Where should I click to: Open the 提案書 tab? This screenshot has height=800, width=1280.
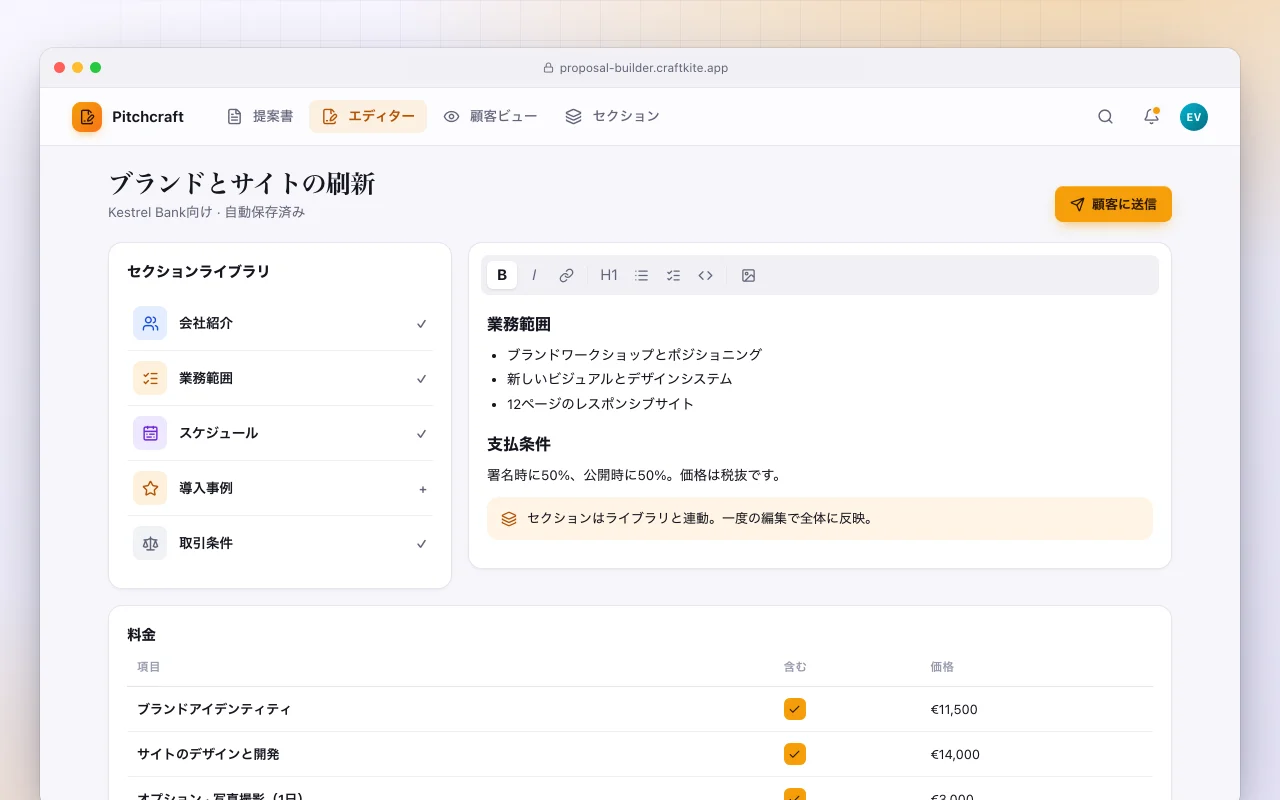[x=260, y=116]
